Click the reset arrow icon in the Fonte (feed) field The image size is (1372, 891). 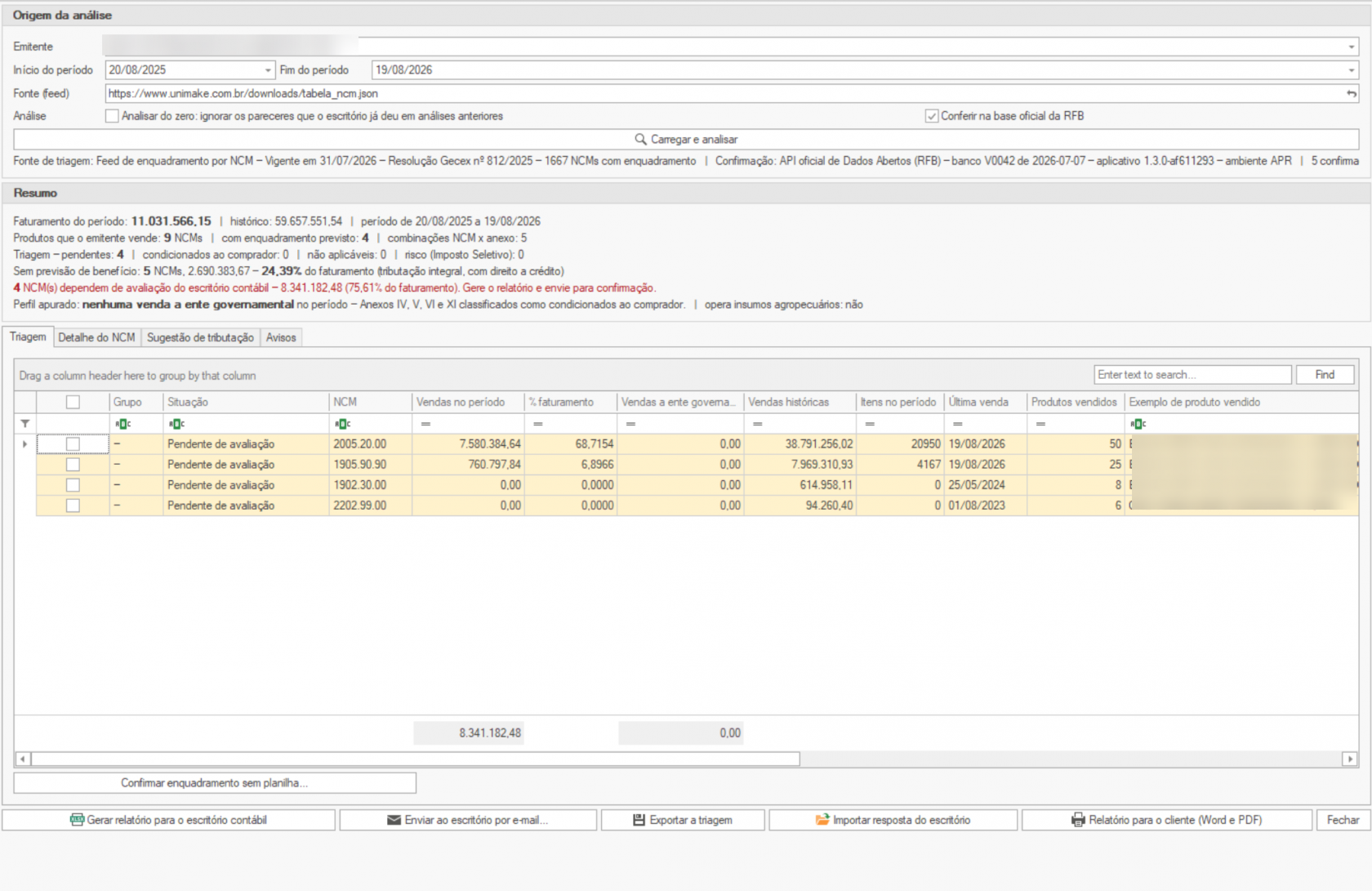pyautogui.click(x=1352, y=94)
